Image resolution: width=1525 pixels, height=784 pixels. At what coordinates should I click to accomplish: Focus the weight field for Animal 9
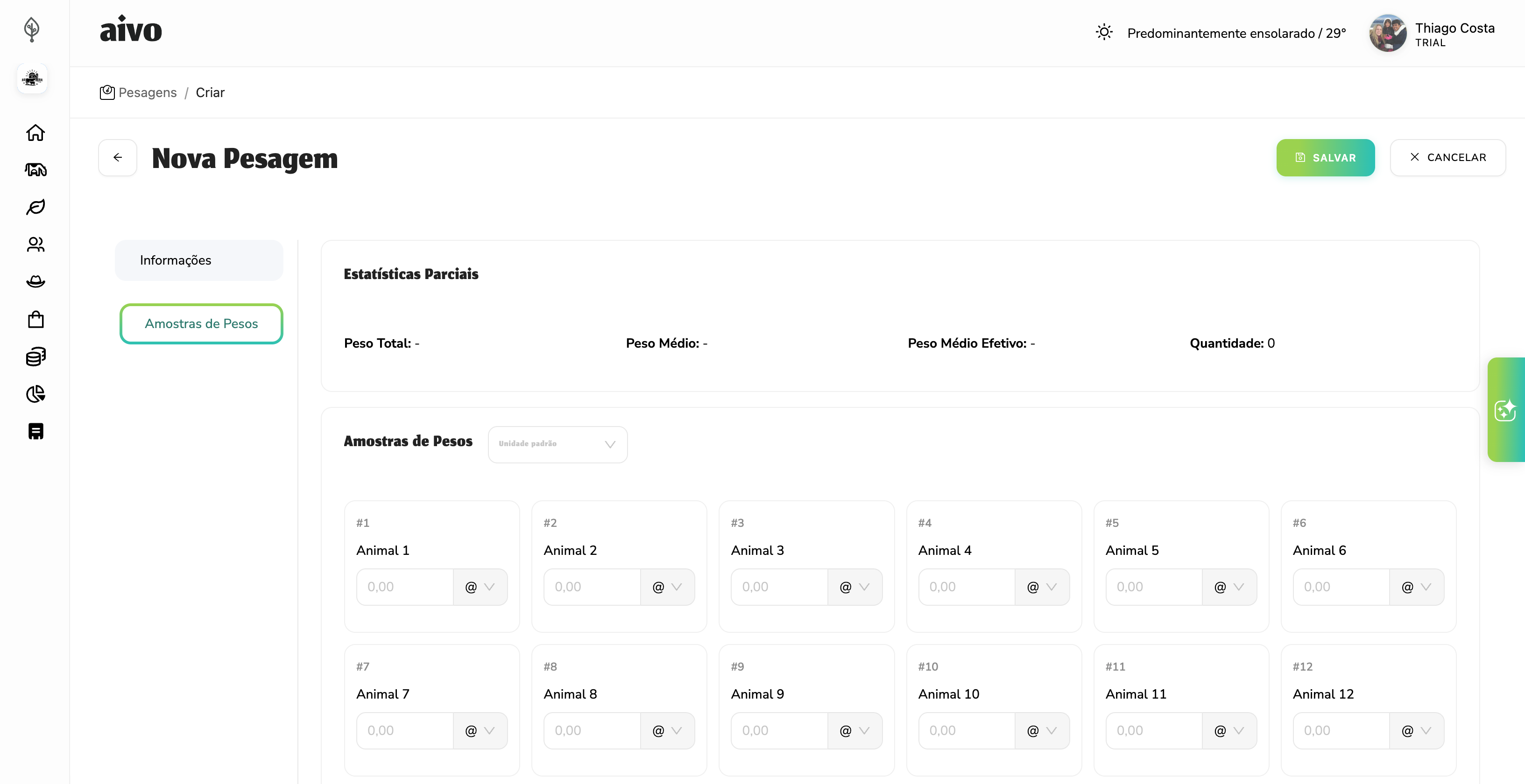(779, 731)
